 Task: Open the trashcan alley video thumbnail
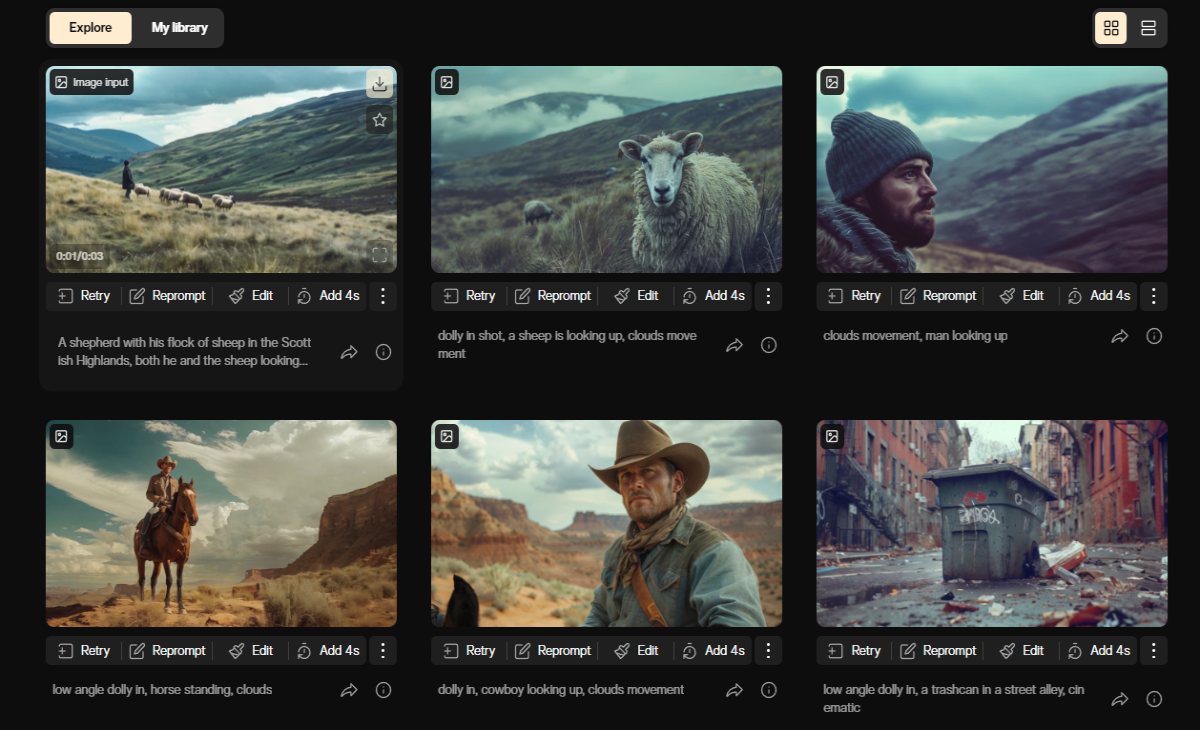click(992, 524)
